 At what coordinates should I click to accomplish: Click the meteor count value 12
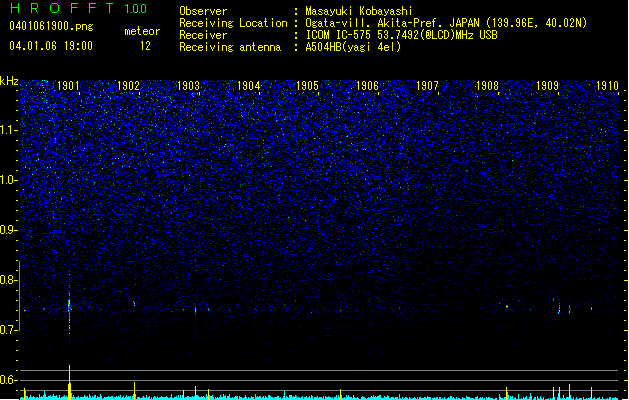click(x=145, y=46)
